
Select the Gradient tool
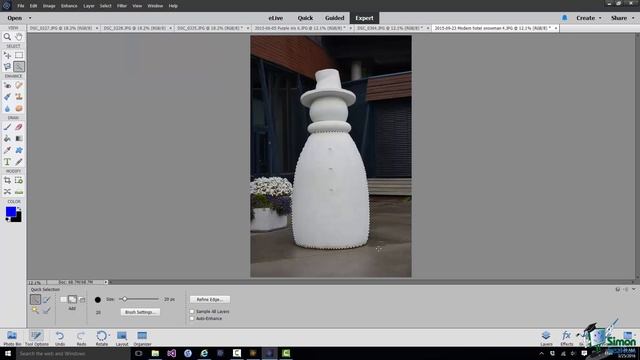click(19, 138)
